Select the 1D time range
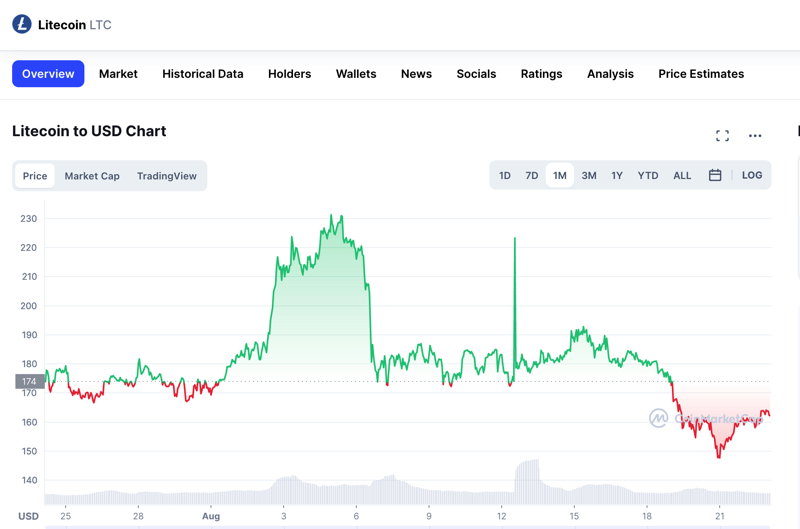 (x=505, y=175)
